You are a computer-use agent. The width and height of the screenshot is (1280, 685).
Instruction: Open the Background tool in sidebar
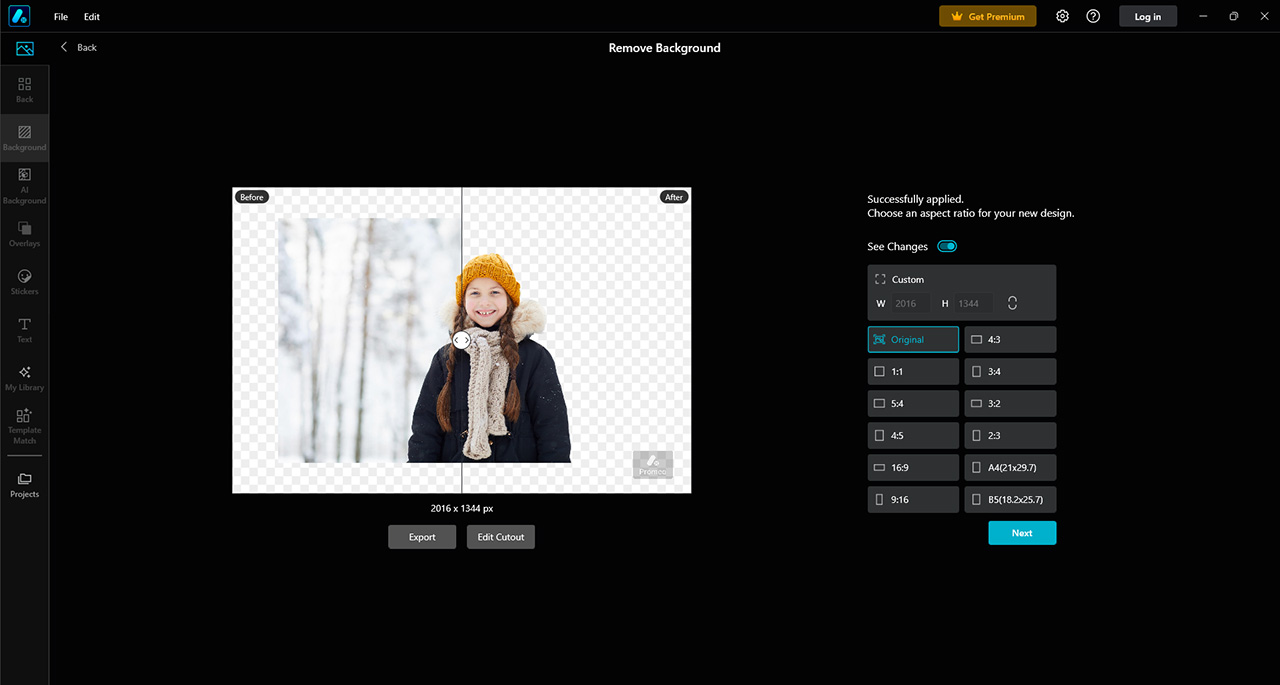[24, 138]
